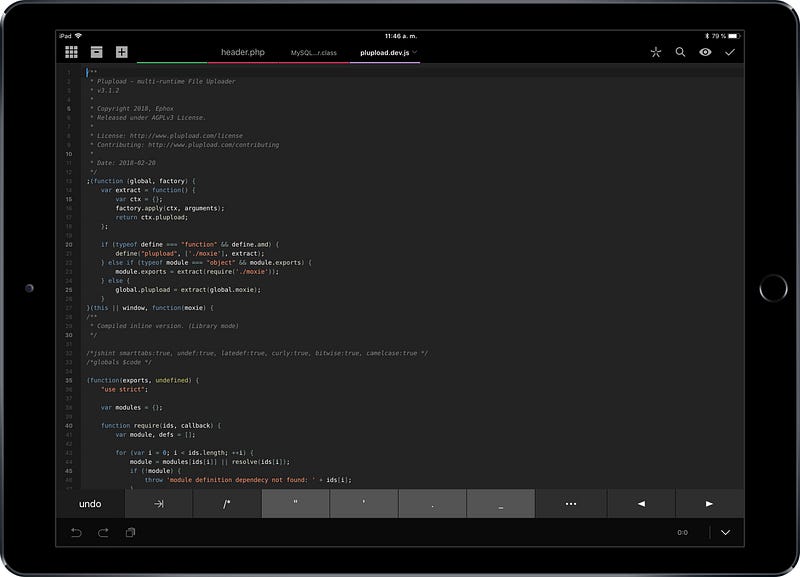This screenshot has width=800, height=577.
Task: Move cursor left with left arrow key
Action: tap(641, 504)
